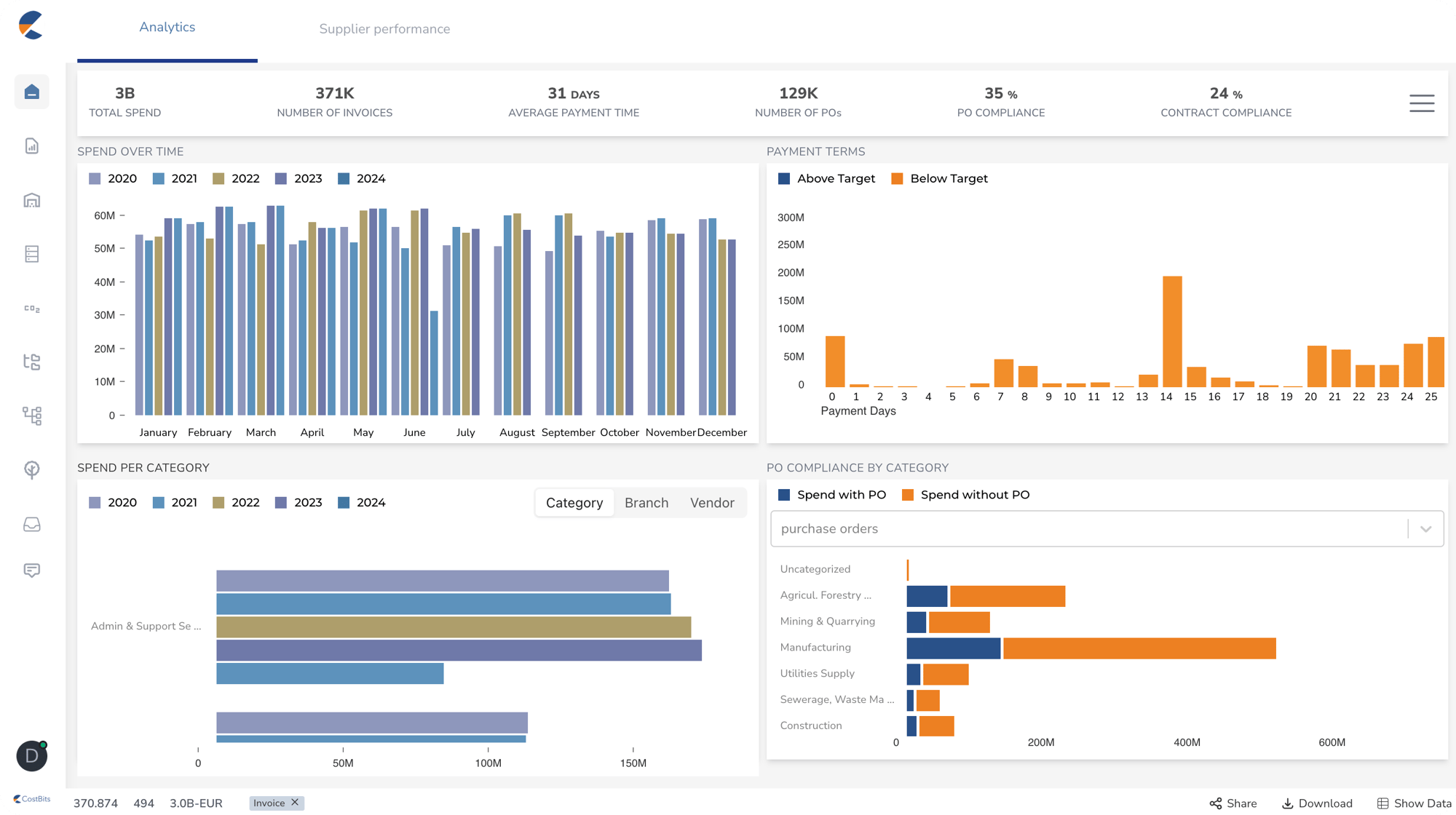This screenshot has width=1456, height=815.
Task: Open the home dashboard sidebar icon
Action: click(x=32, y=92)
